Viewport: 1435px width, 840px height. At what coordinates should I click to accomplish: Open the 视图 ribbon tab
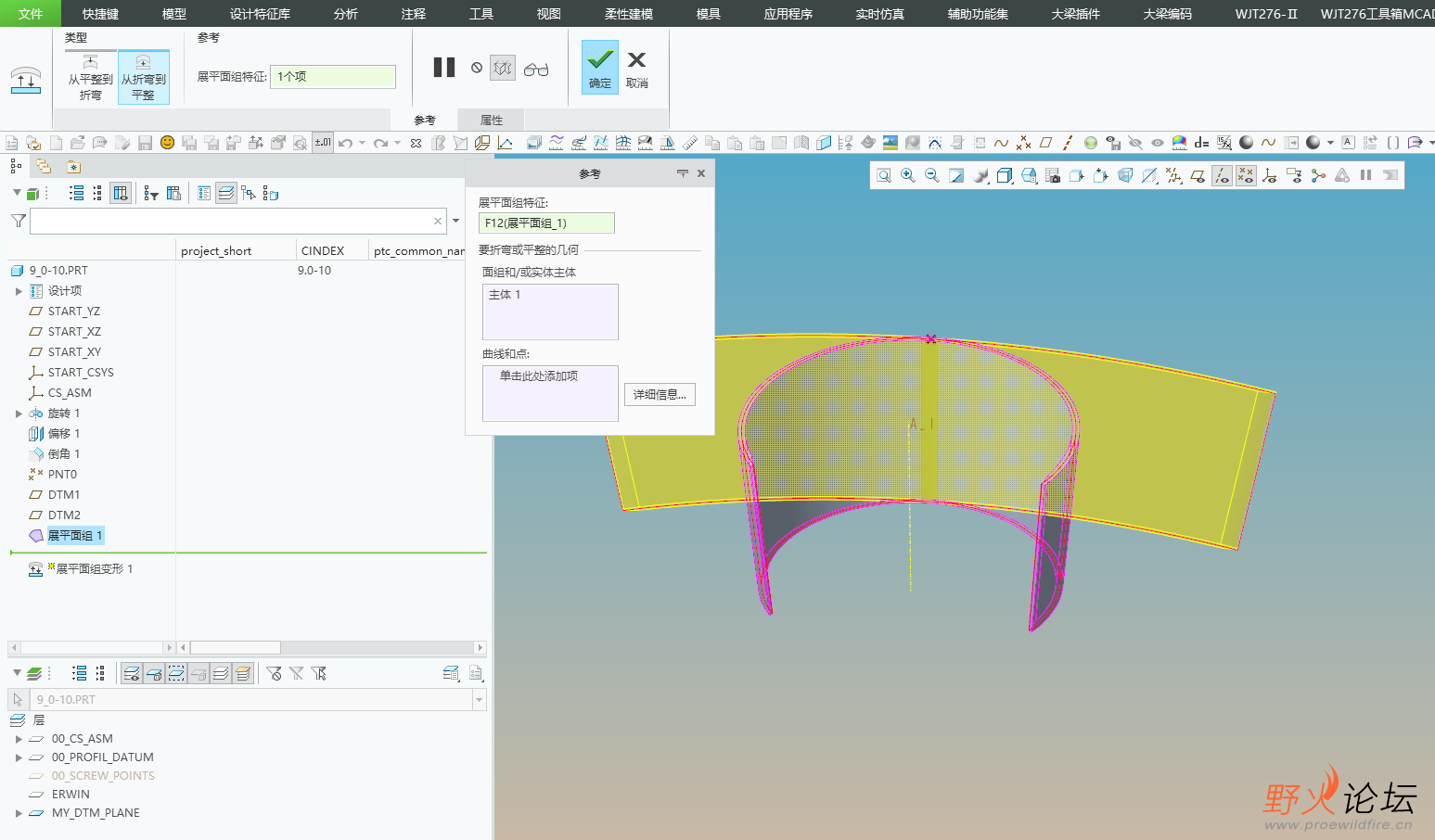tap(549, 14)
